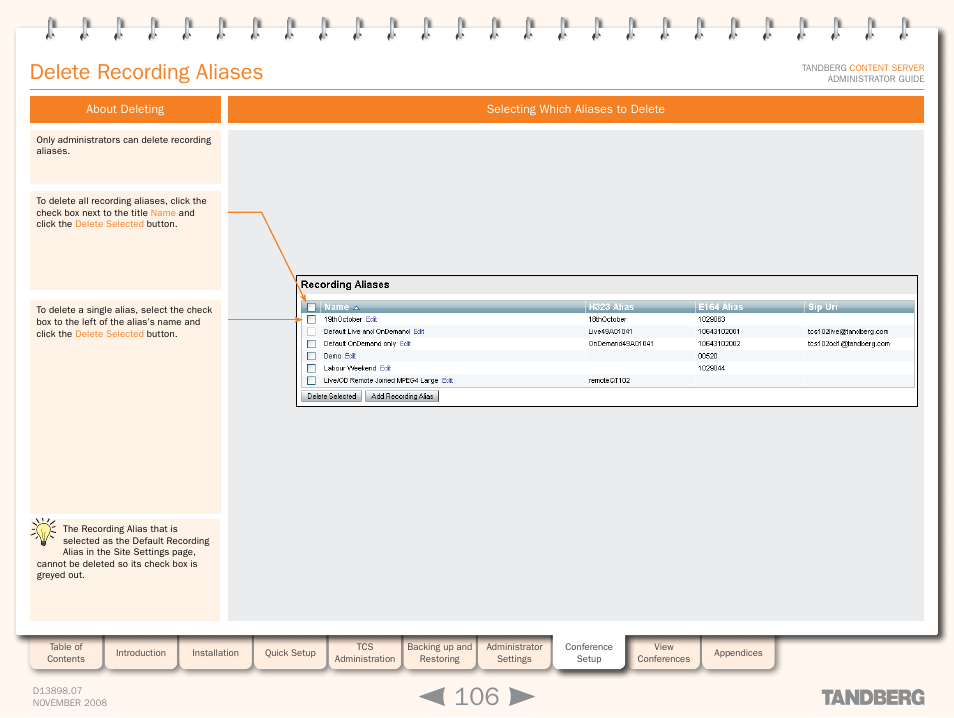Click the About Deleting heading
This screenshot has height=718, width=954.
click(125, 109)
